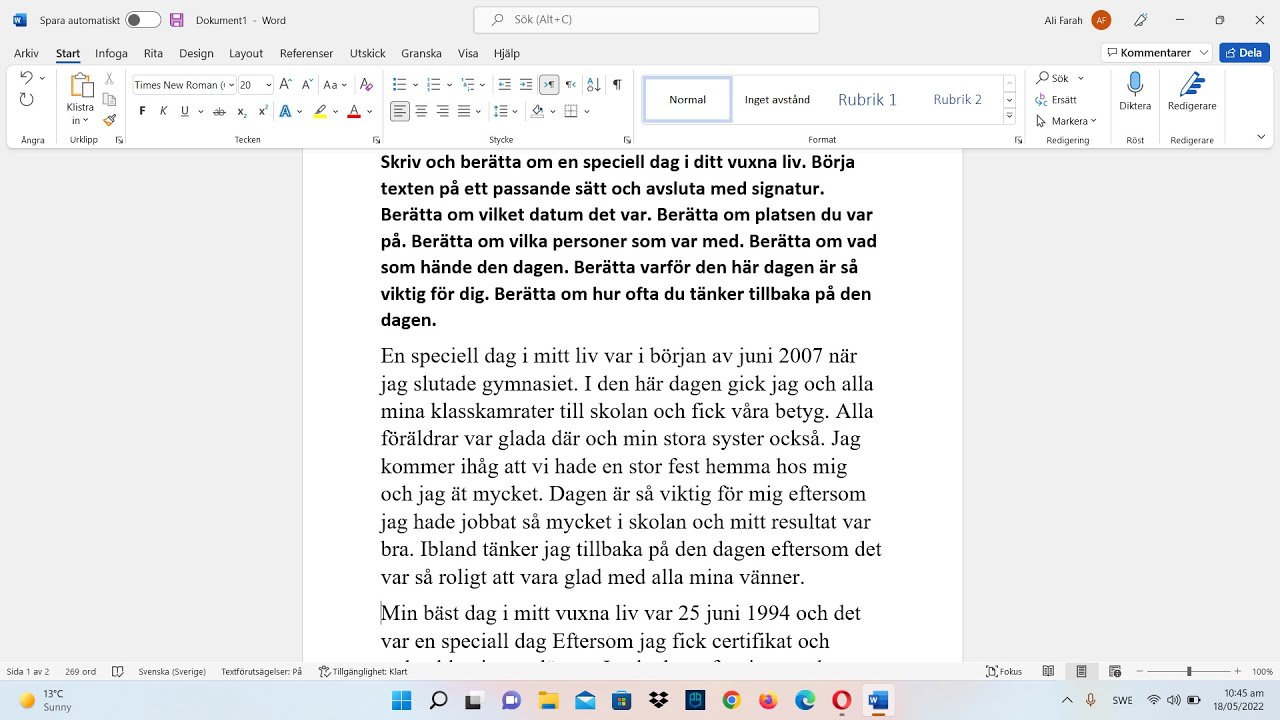Open the Layout tab

point(246,53)
